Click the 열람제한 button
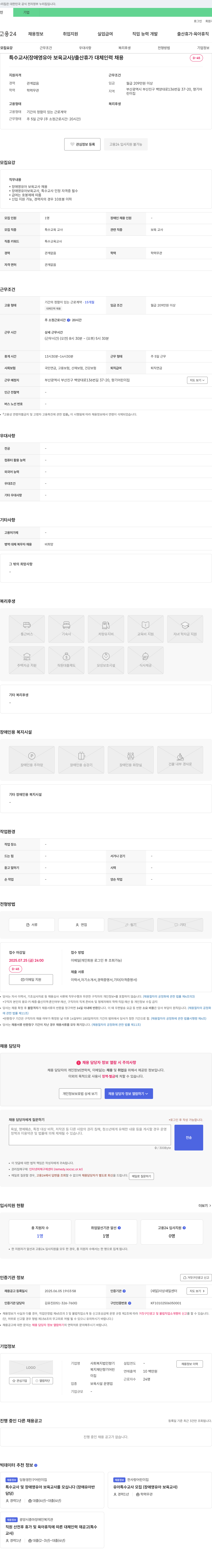Image resolution: width=212 pixels, height=1568 pixels. pyautogui.click(x=43, y=1381)
